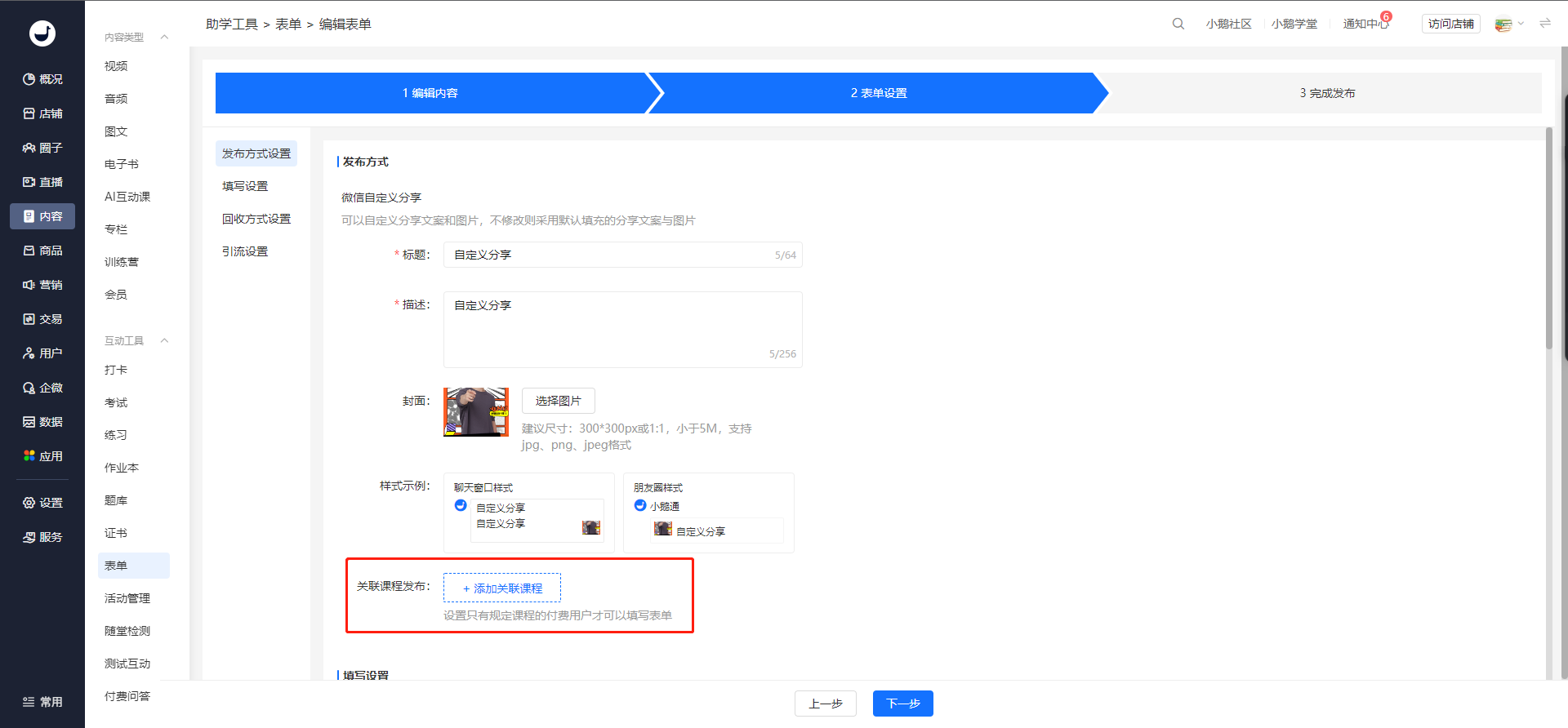Open 圈子 community section

42,148
